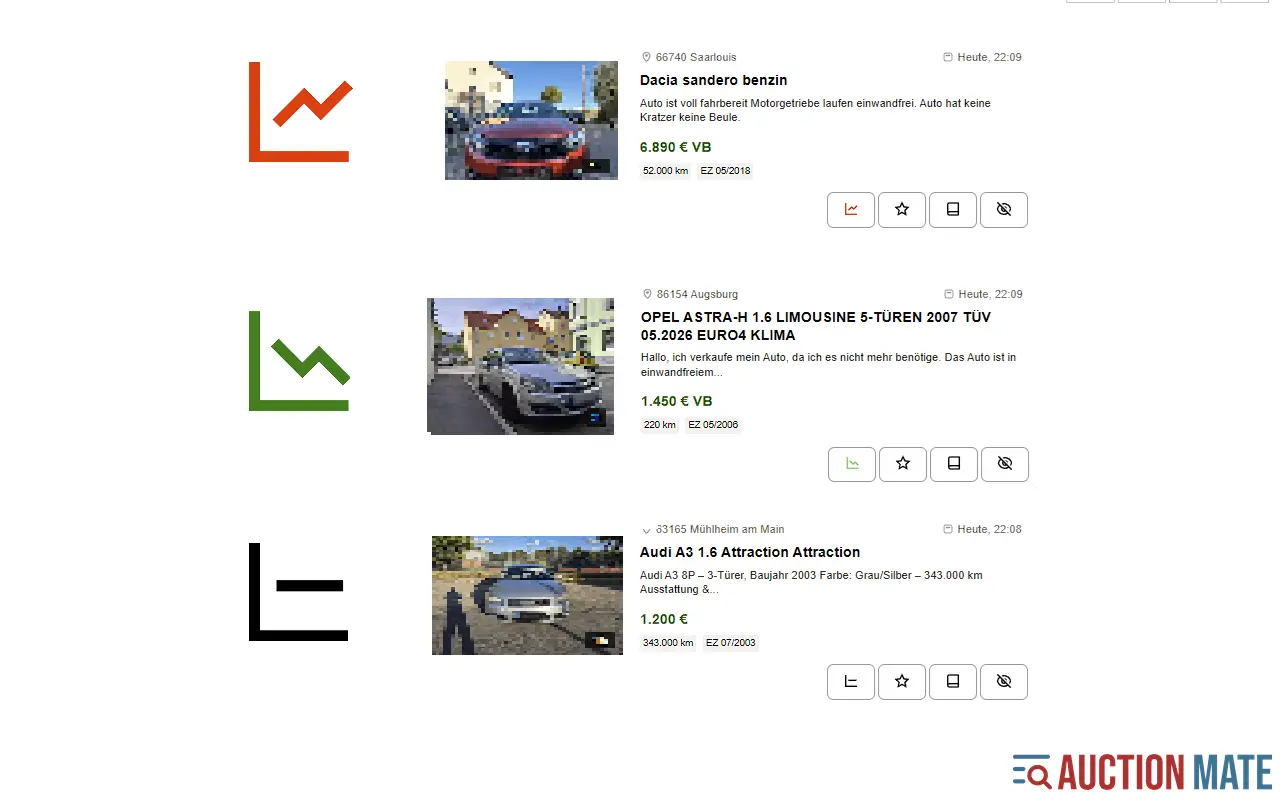Click the large red rising-price trend icon
Image resolution: width=1280 pixels, height=800 pixels.
coord(300,112)
